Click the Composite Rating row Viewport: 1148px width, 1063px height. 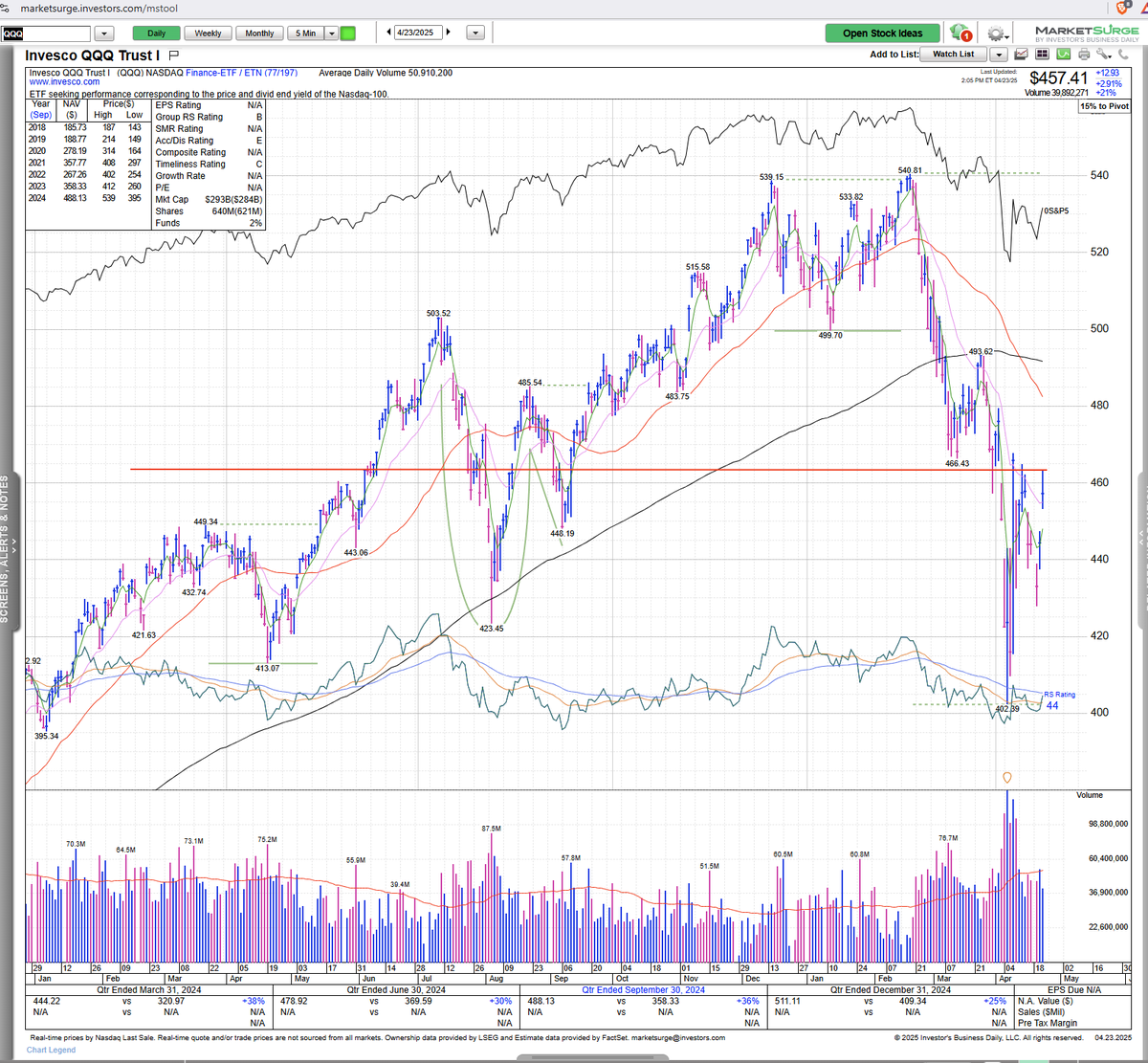tap(210, 152)
